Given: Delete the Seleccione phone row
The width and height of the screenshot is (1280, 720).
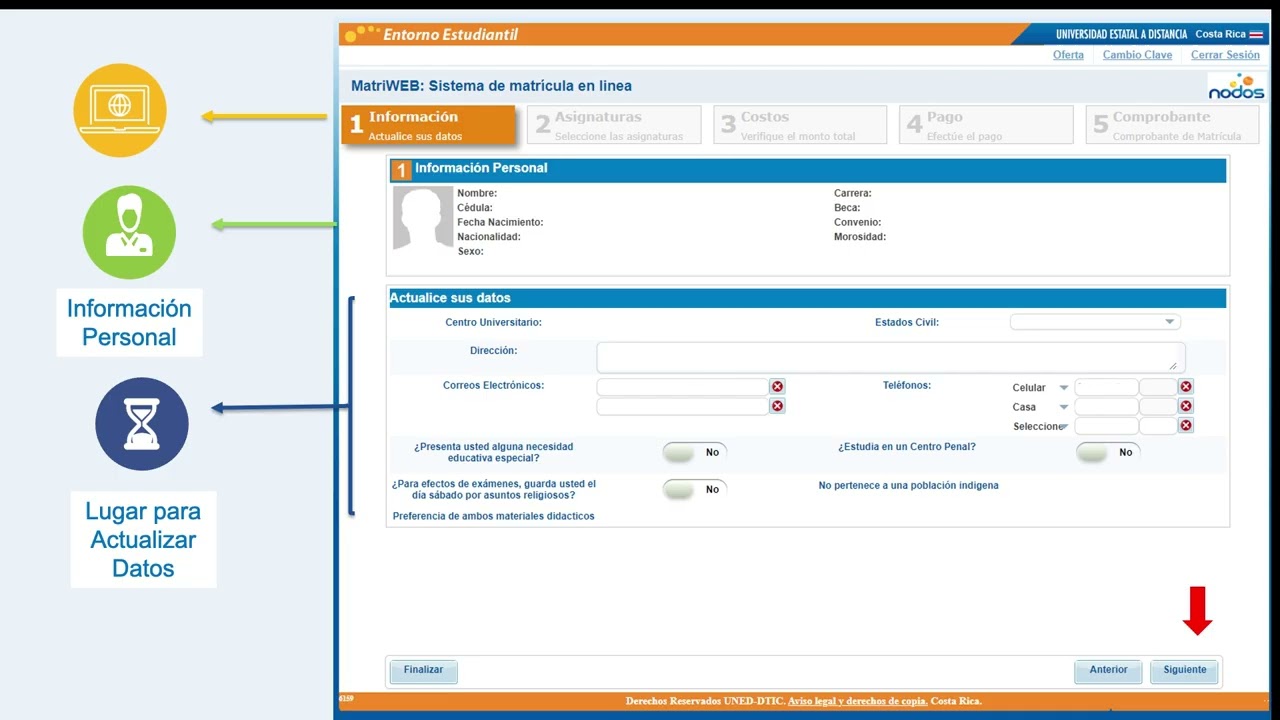Looking at the screenshot, I should click(x=1186, y=425).
